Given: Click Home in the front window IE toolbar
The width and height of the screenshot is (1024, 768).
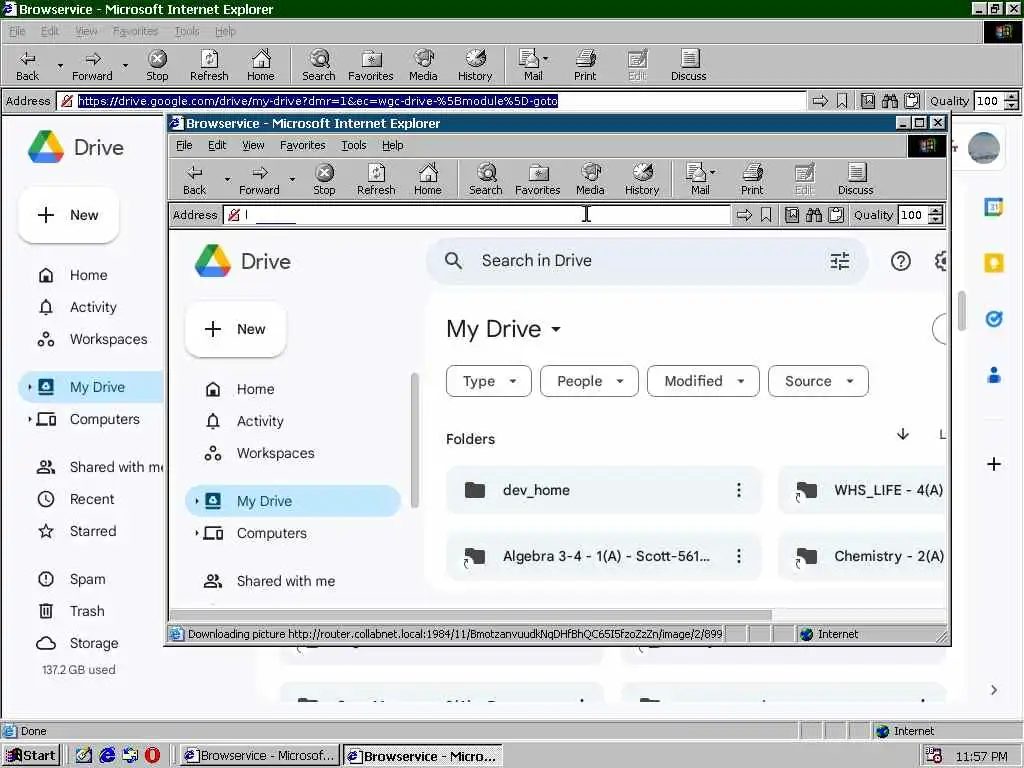Looking at the screenshot, I should [x=428, y=180].
